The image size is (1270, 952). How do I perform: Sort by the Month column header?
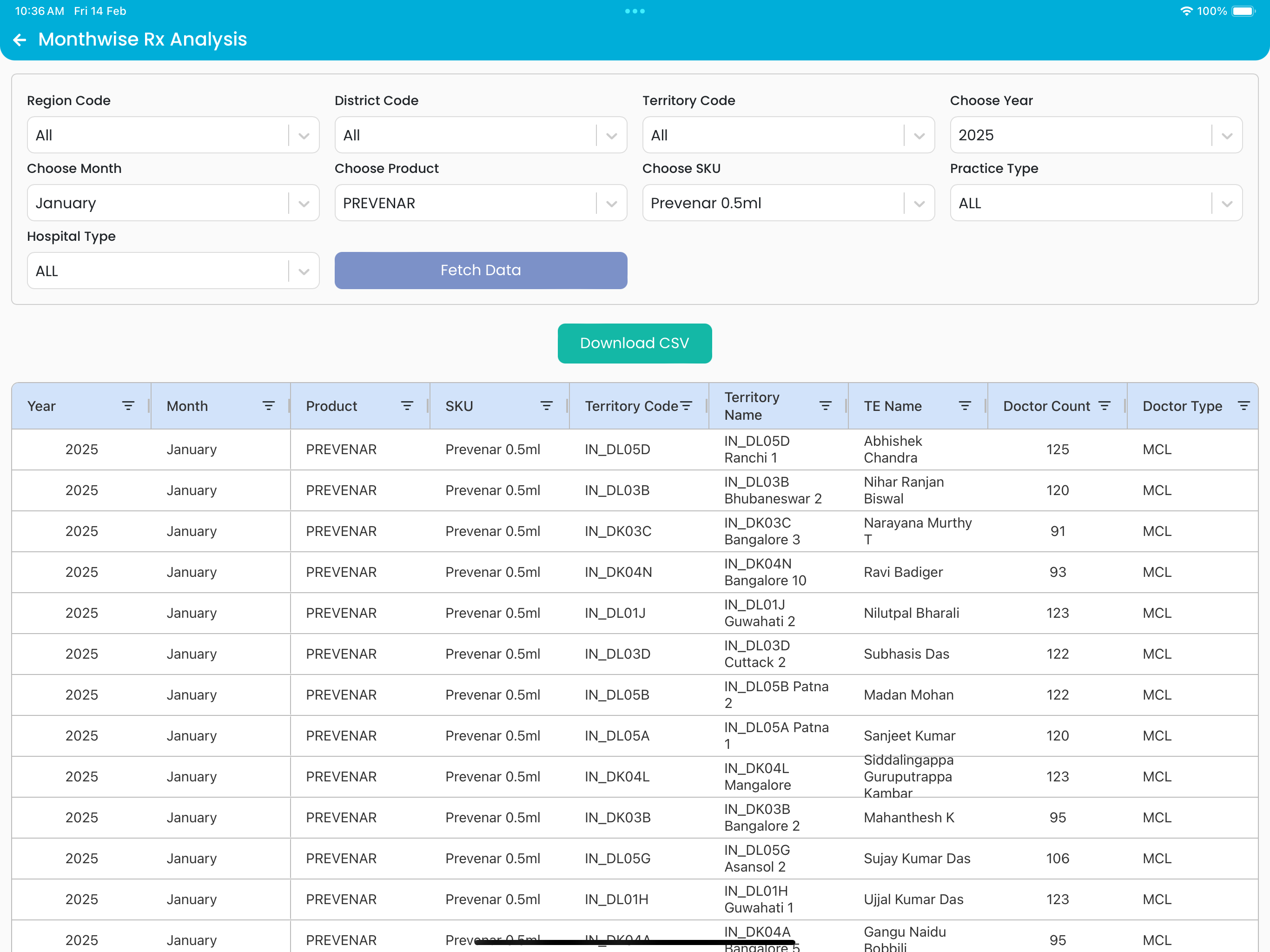point(187,406)
